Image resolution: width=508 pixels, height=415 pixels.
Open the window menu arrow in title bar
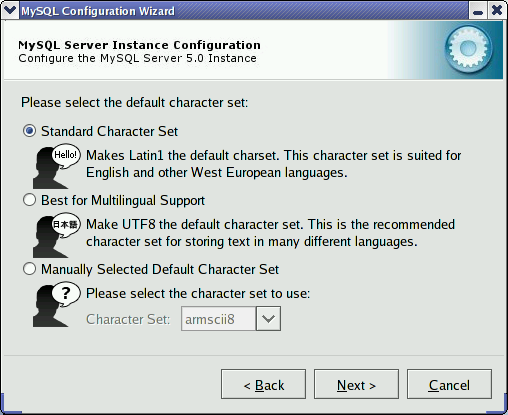point(10,10)
